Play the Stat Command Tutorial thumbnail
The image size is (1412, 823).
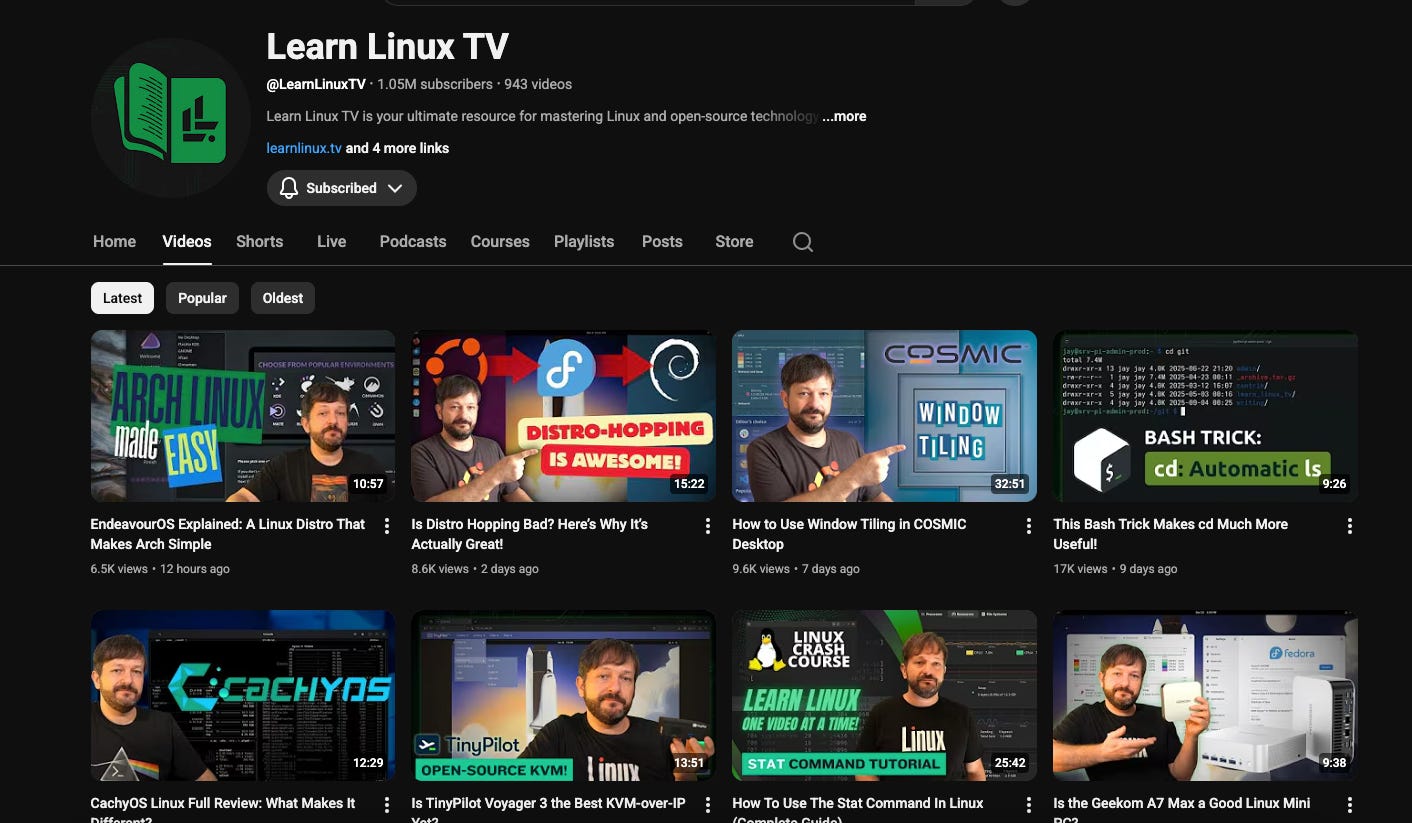coord(885,696)
